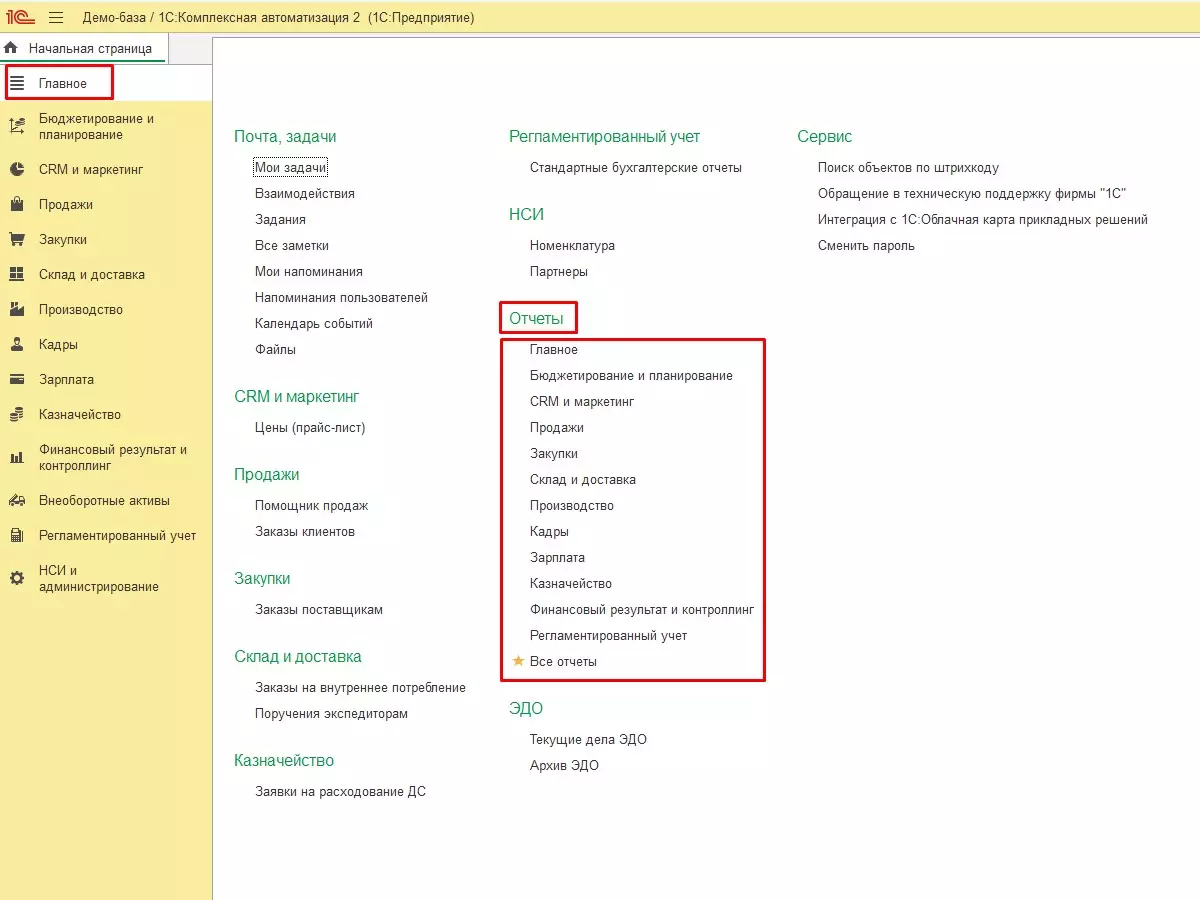Screen dimensions: 1200x900
Task: Open Производство reports under Отчеты
Action: click(x=572, y=506)
